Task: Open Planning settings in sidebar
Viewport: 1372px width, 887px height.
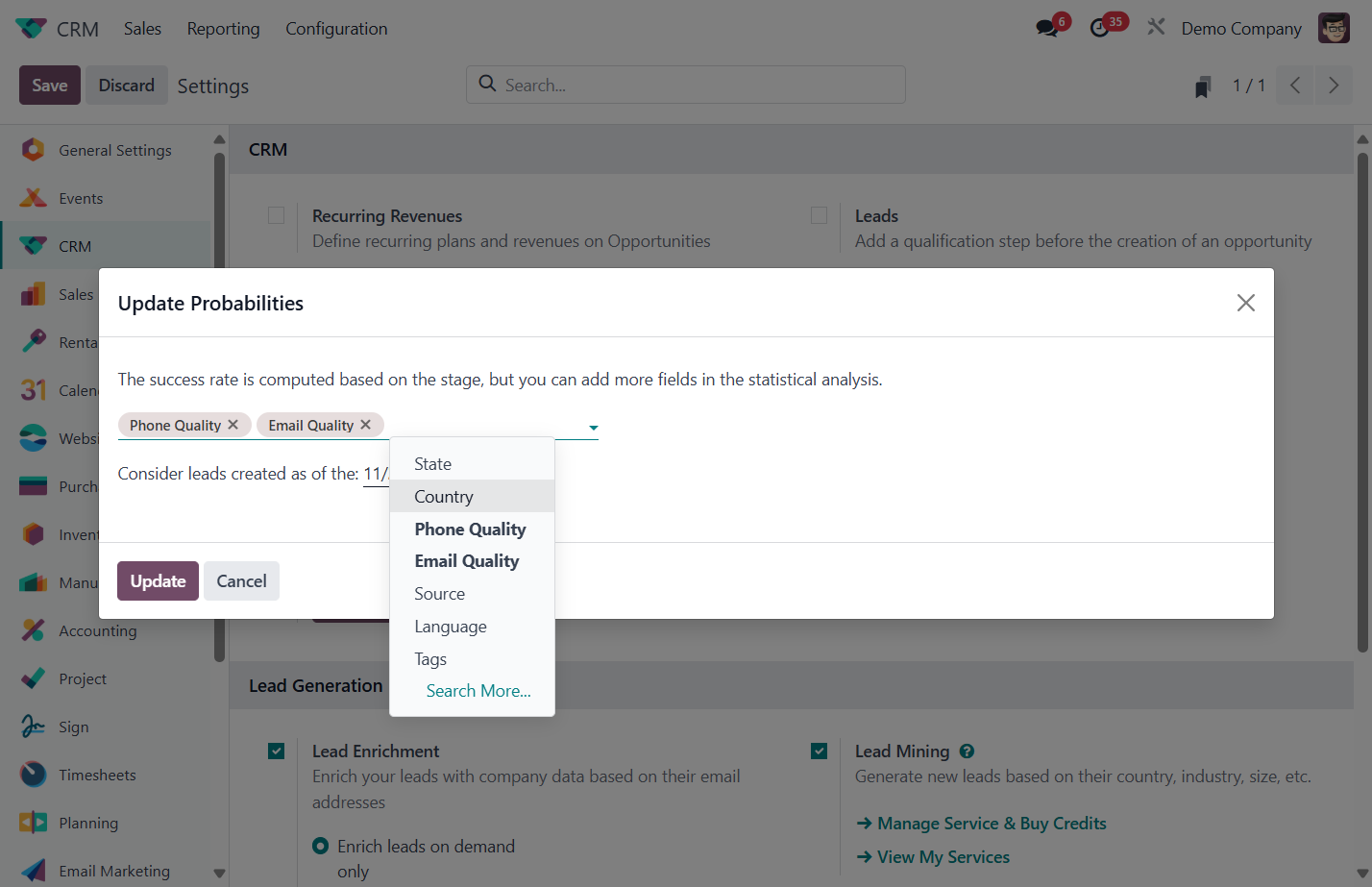Action: pos(106,823)
